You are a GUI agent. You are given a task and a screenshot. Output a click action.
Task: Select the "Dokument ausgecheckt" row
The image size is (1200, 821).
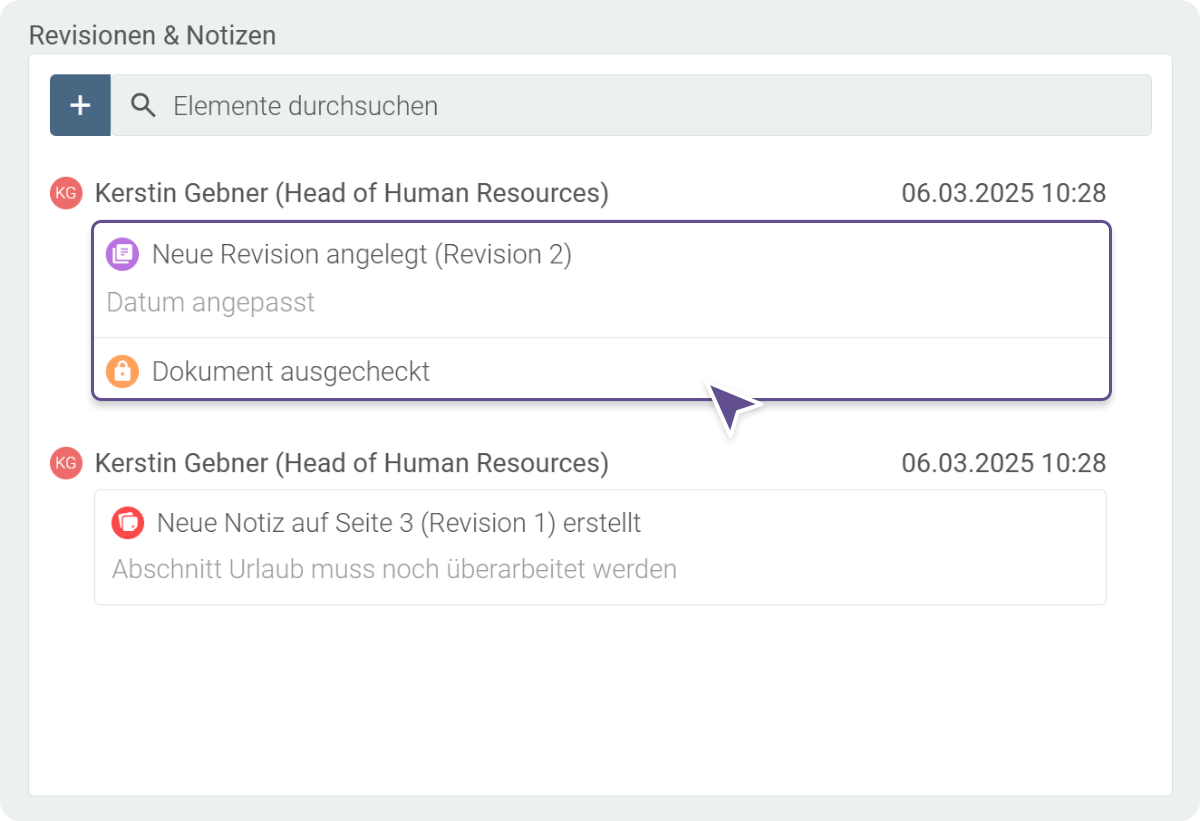click(291, 371)
